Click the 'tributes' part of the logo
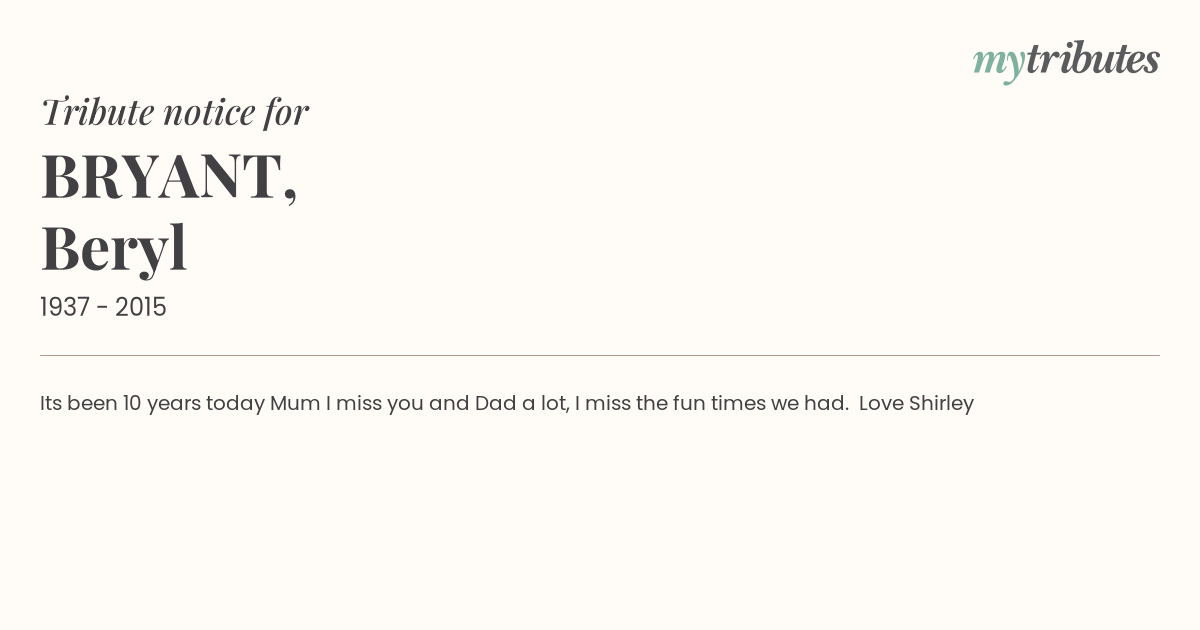The image size is (1200, 630). pos(1092,59)
